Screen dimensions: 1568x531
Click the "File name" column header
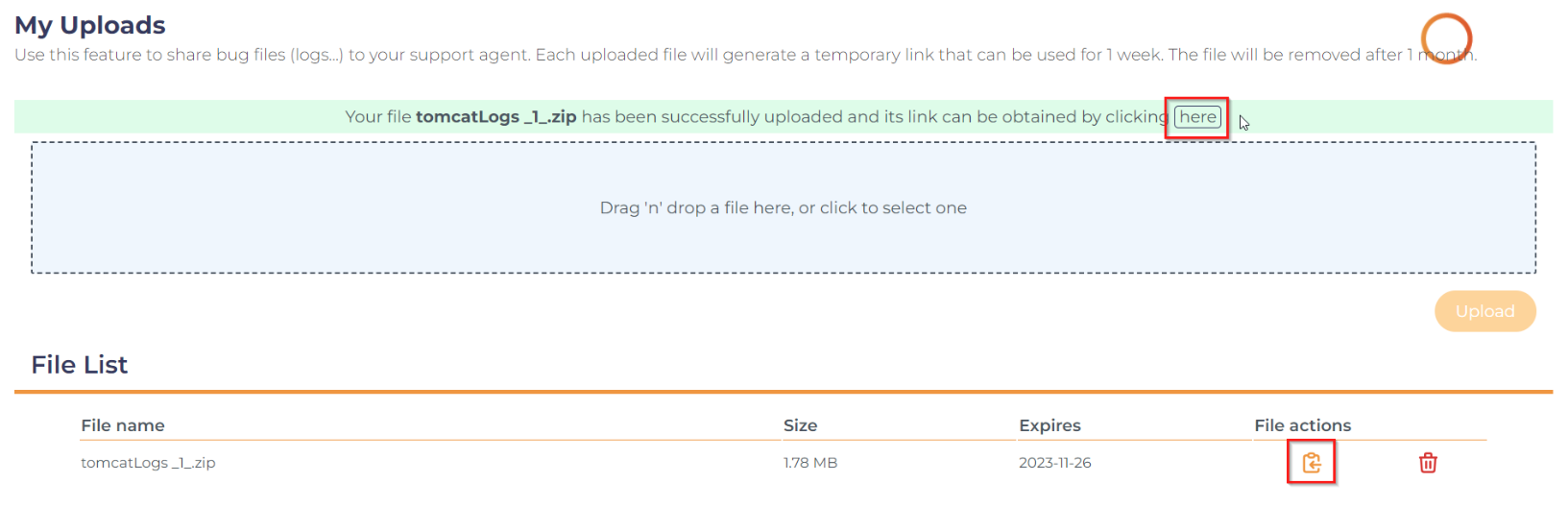(123, 425)
